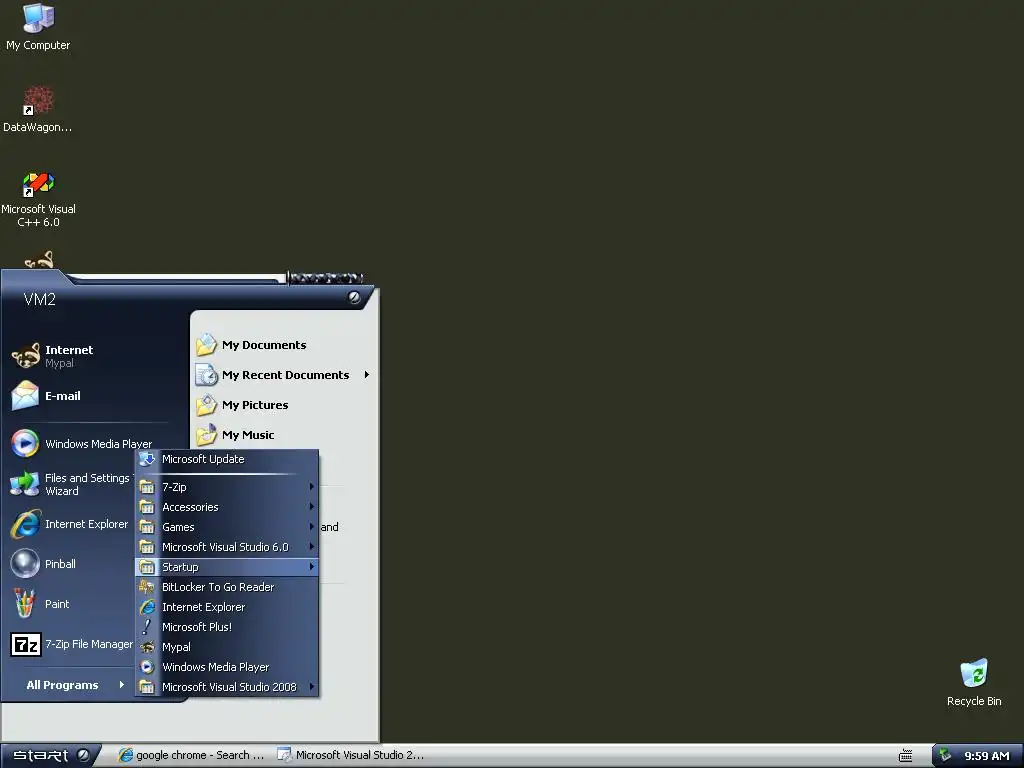Screen dimensions: 1024x768
Task: Choose Windows Media Player in All Programs list
Action: click(227, 667)
